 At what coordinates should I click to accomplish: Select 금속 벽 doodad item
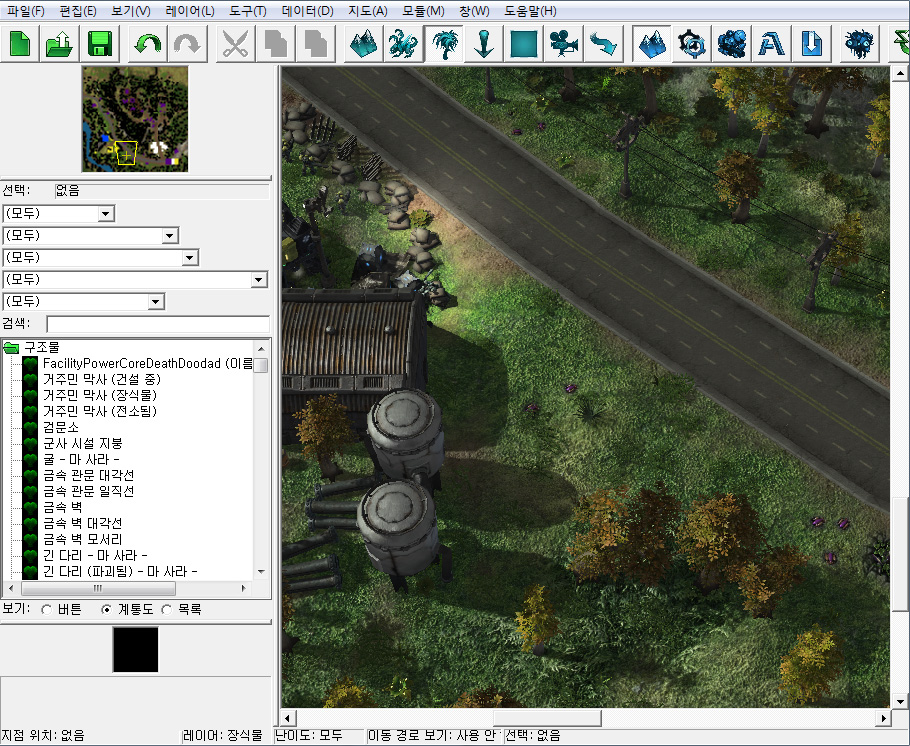62,507
